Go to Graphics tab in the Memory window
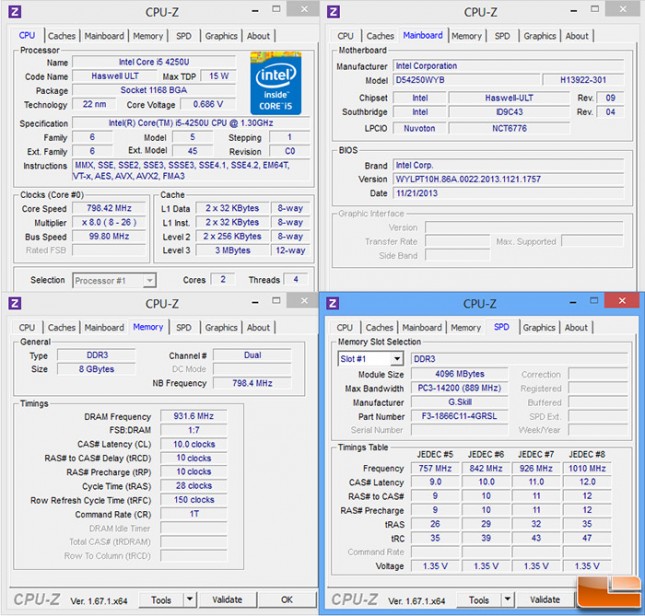645x616 pixels. coord(221,327)
